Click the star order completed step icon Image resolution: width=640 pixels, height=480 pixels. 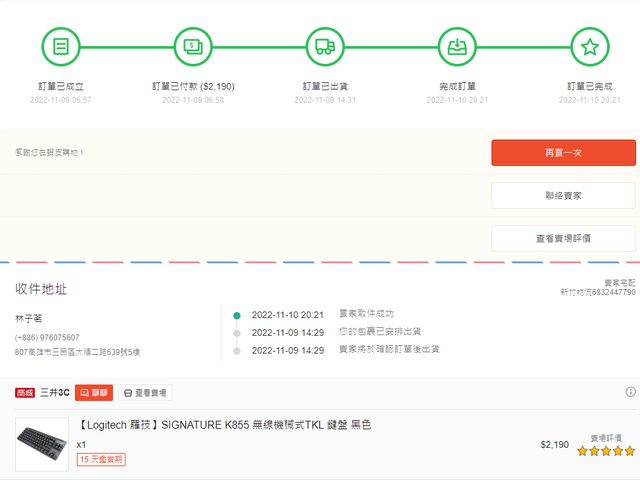pyautogui.click(x=589, y=46)
